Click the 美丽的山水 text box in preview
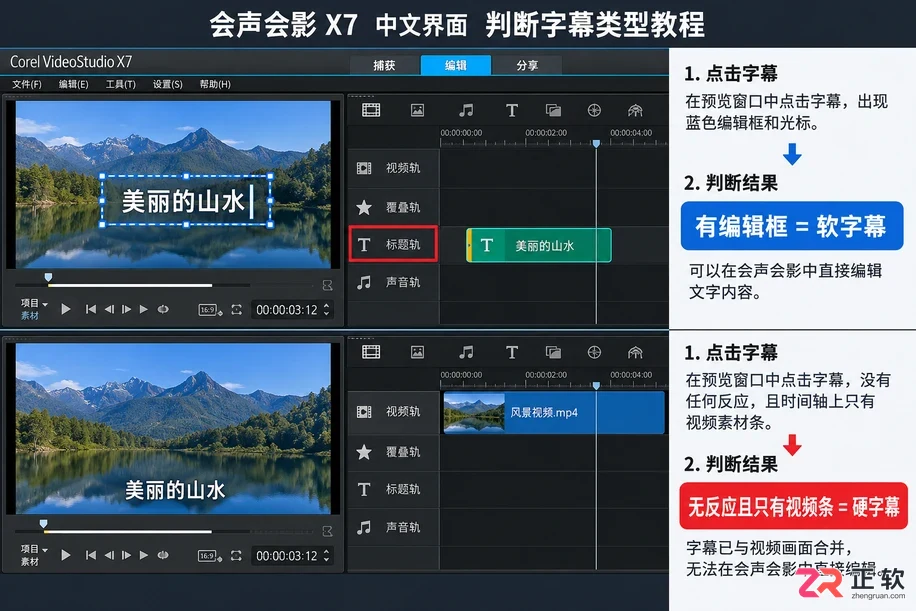This screenshot has height=611, width=916. 186,200
